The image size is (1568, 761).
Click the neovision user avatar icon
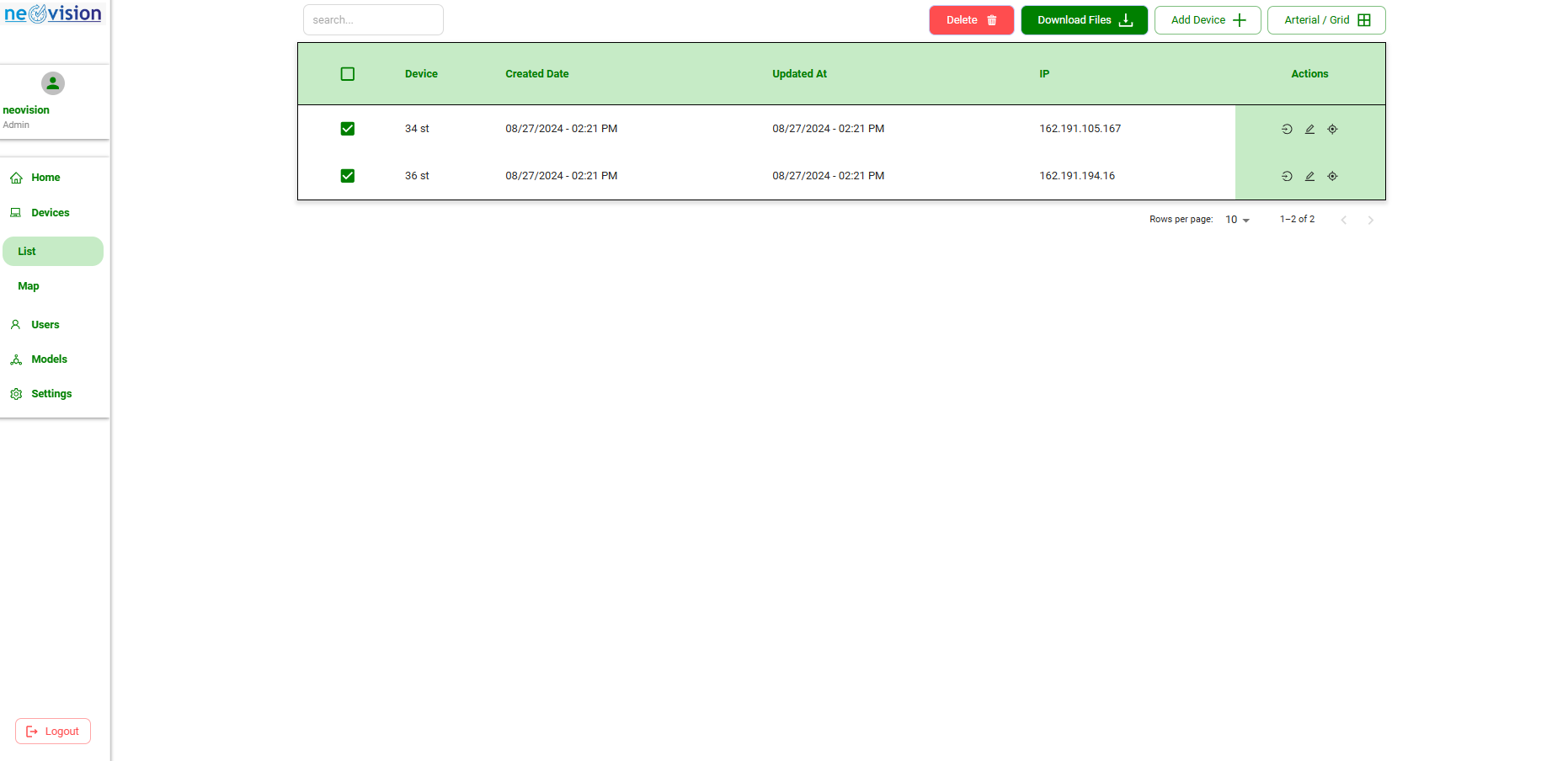[53, 83]
